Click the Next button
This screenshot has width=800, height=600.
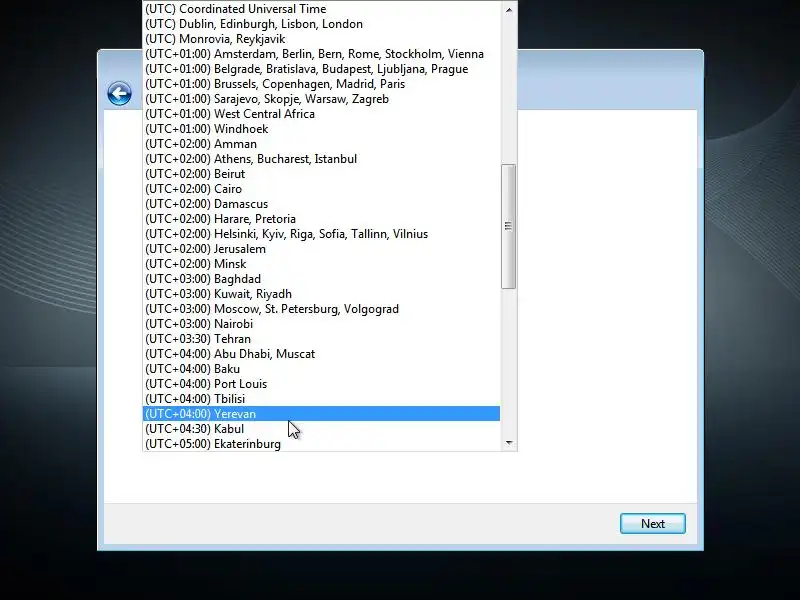(x=653, y=523)
